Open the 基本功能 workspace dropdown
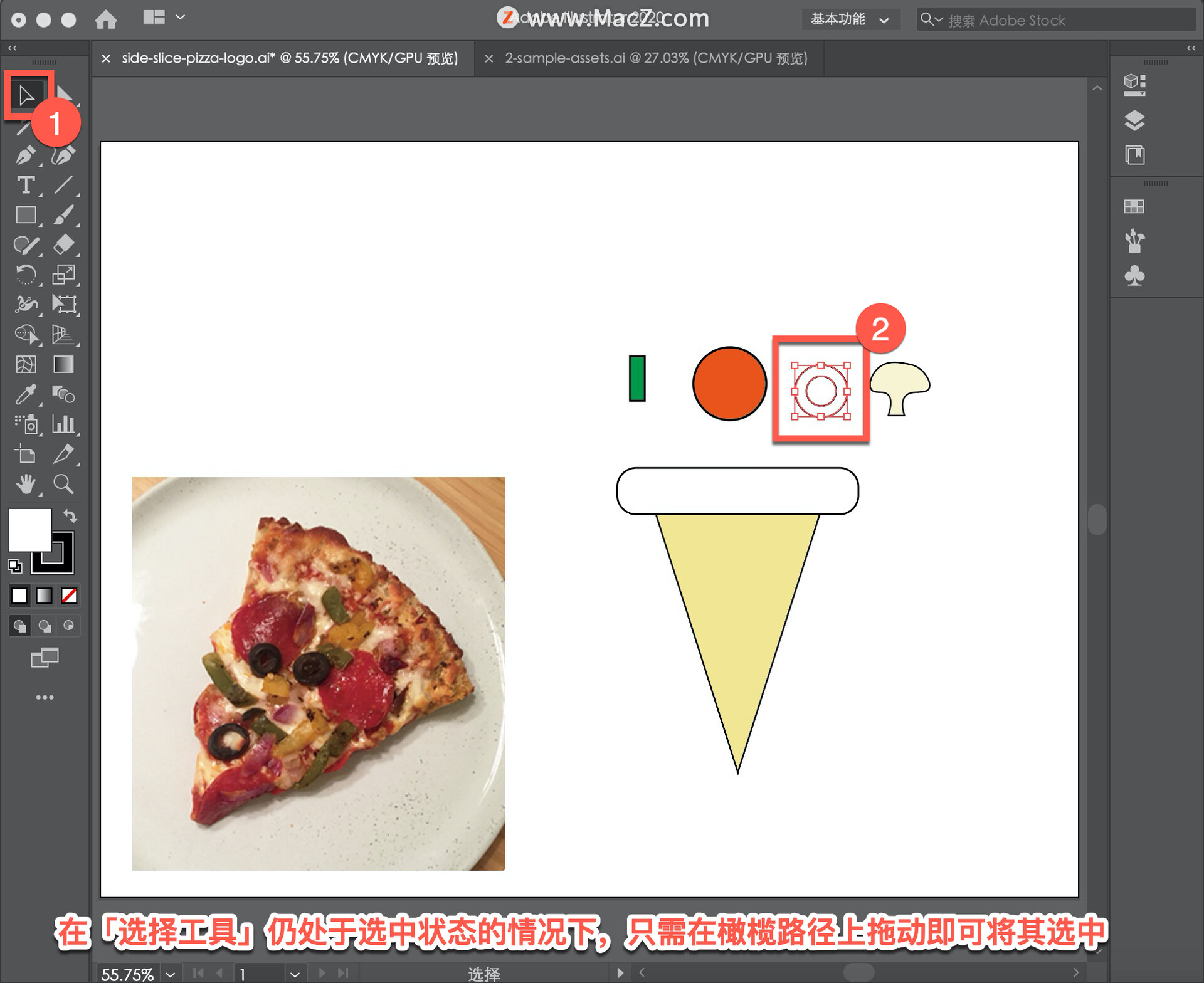1204x983 pixels. pyautogui.click(x=850, y=19)
